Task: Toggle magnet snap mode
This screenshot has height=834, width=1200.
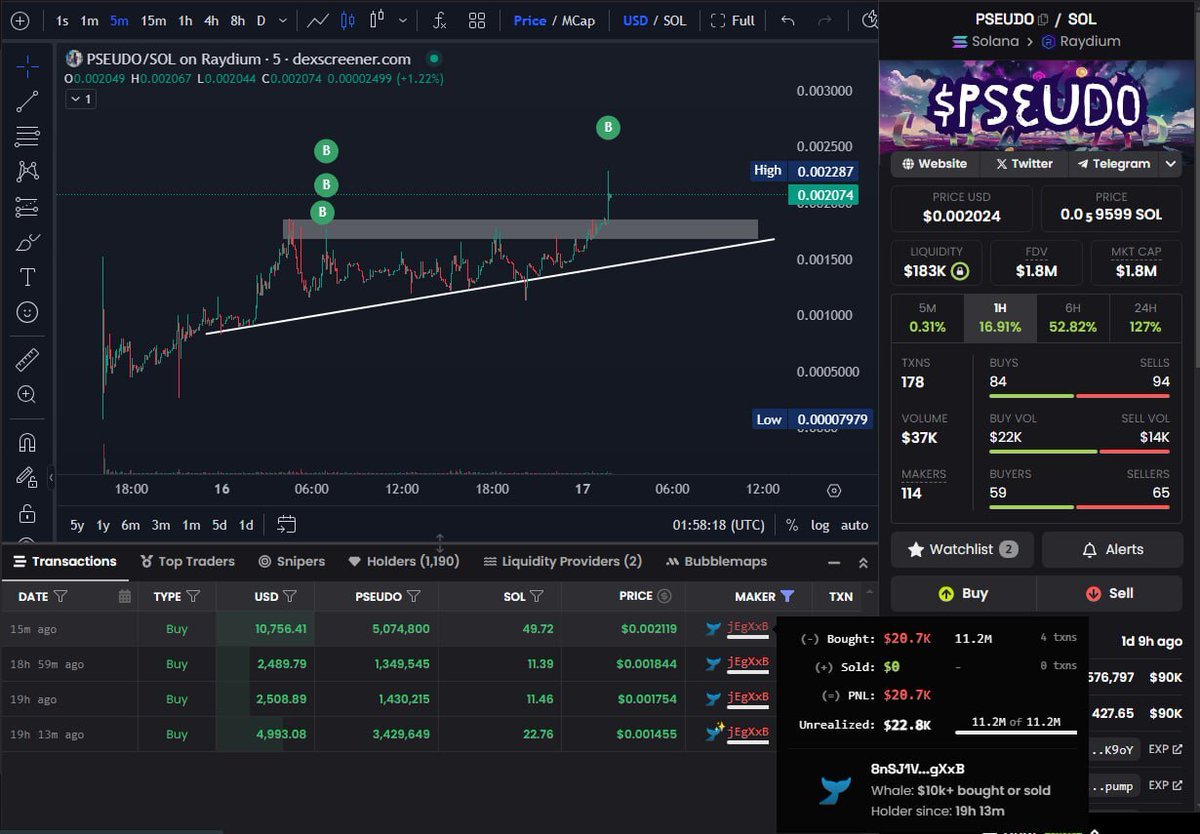Action: click(x=27, y=441)
